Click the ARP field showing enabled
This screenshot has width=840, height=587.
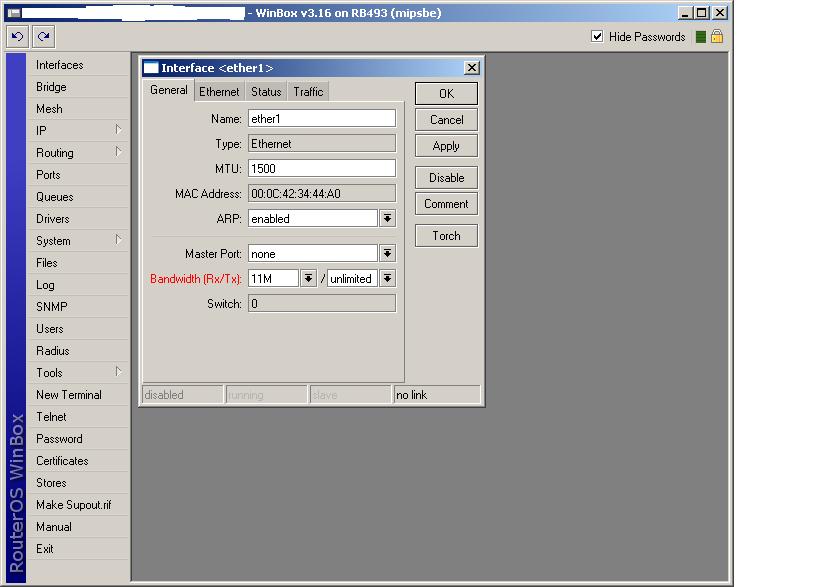pos(313,219)
